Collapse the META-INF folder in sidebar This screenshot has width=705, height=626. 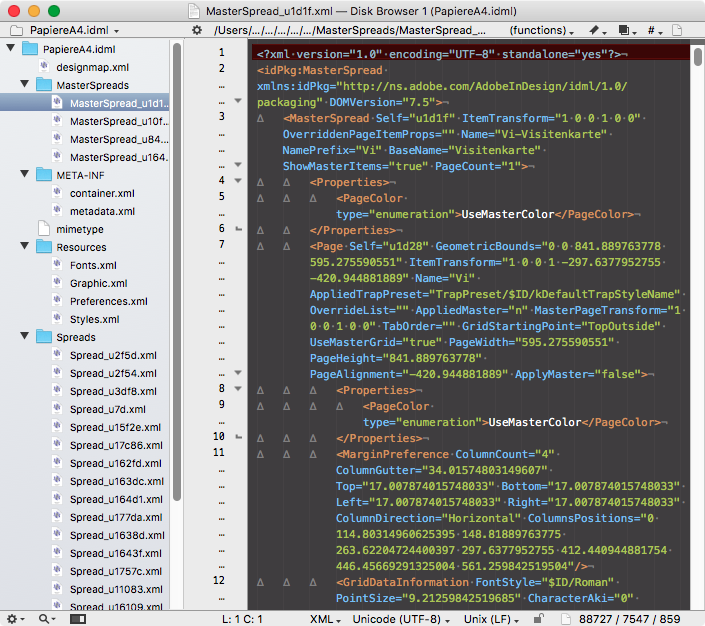click(x=26, y=175)
